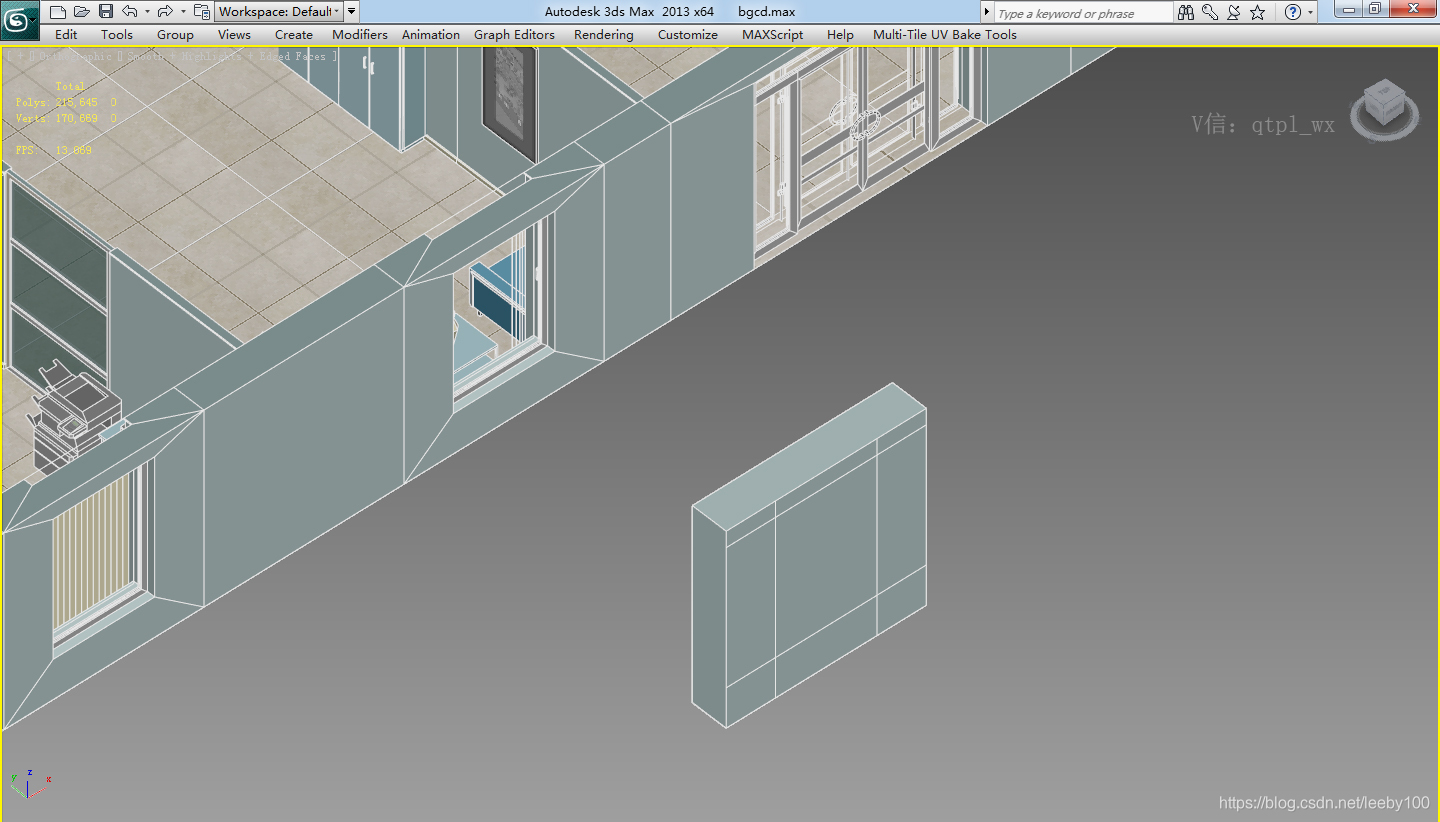1440x822 pixels.
Task: Open the undo history dropdown arrow
Action: point(147,12)
